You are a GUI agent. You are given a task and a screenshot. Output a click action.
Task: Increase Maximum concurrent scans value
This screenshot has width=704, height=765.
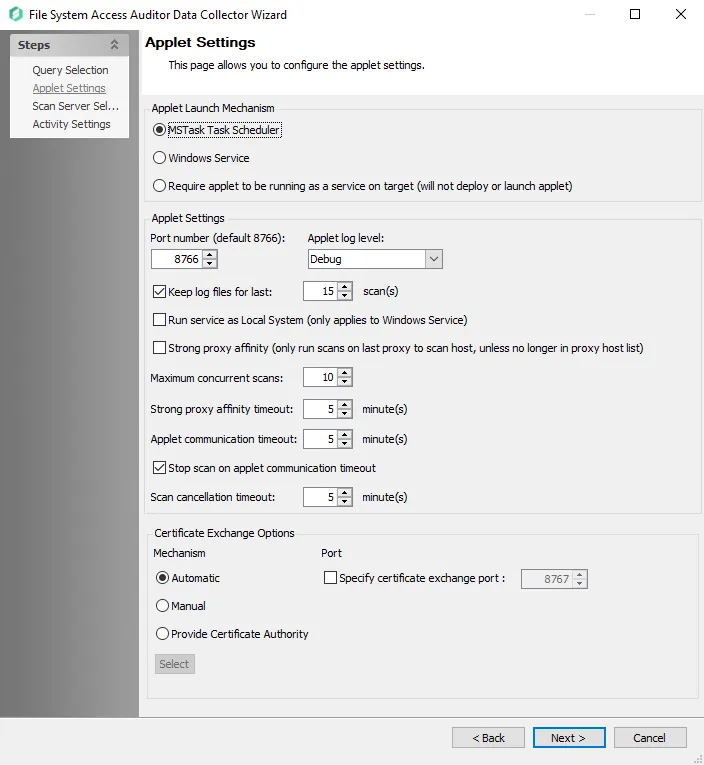(x=344, y=372)
